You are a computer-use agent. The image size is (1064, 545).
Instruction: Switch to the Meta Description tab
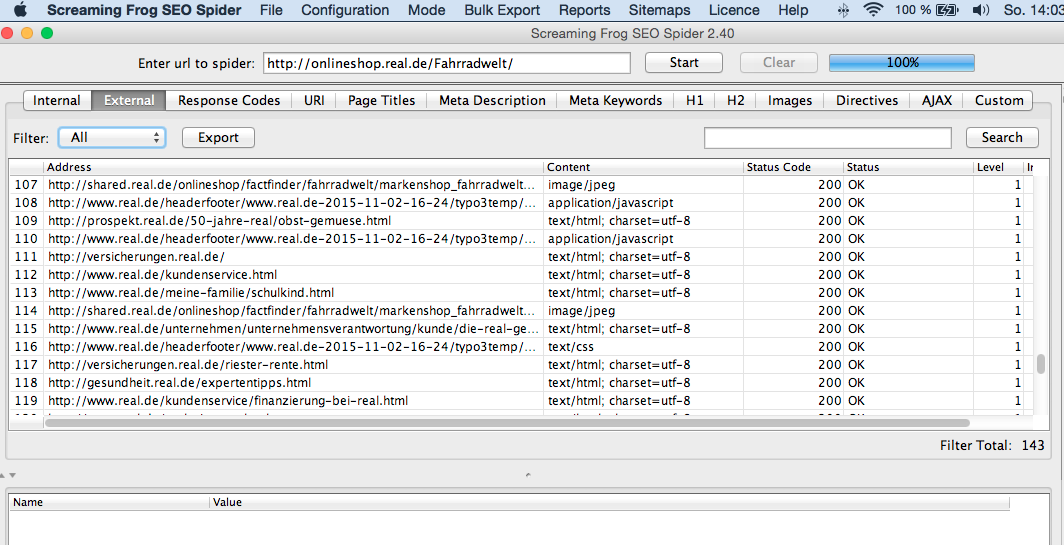492,100
